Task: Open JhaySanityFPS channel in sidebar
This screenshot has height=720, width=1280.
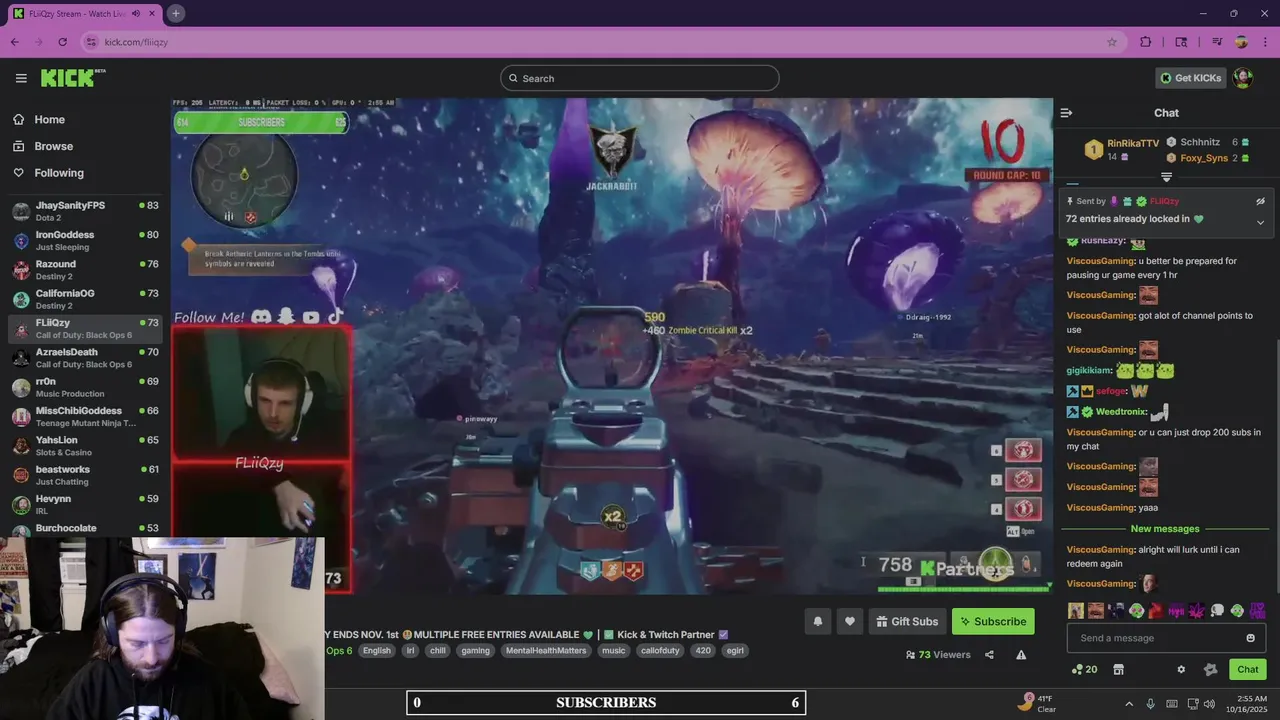Action: pos(85,211)
